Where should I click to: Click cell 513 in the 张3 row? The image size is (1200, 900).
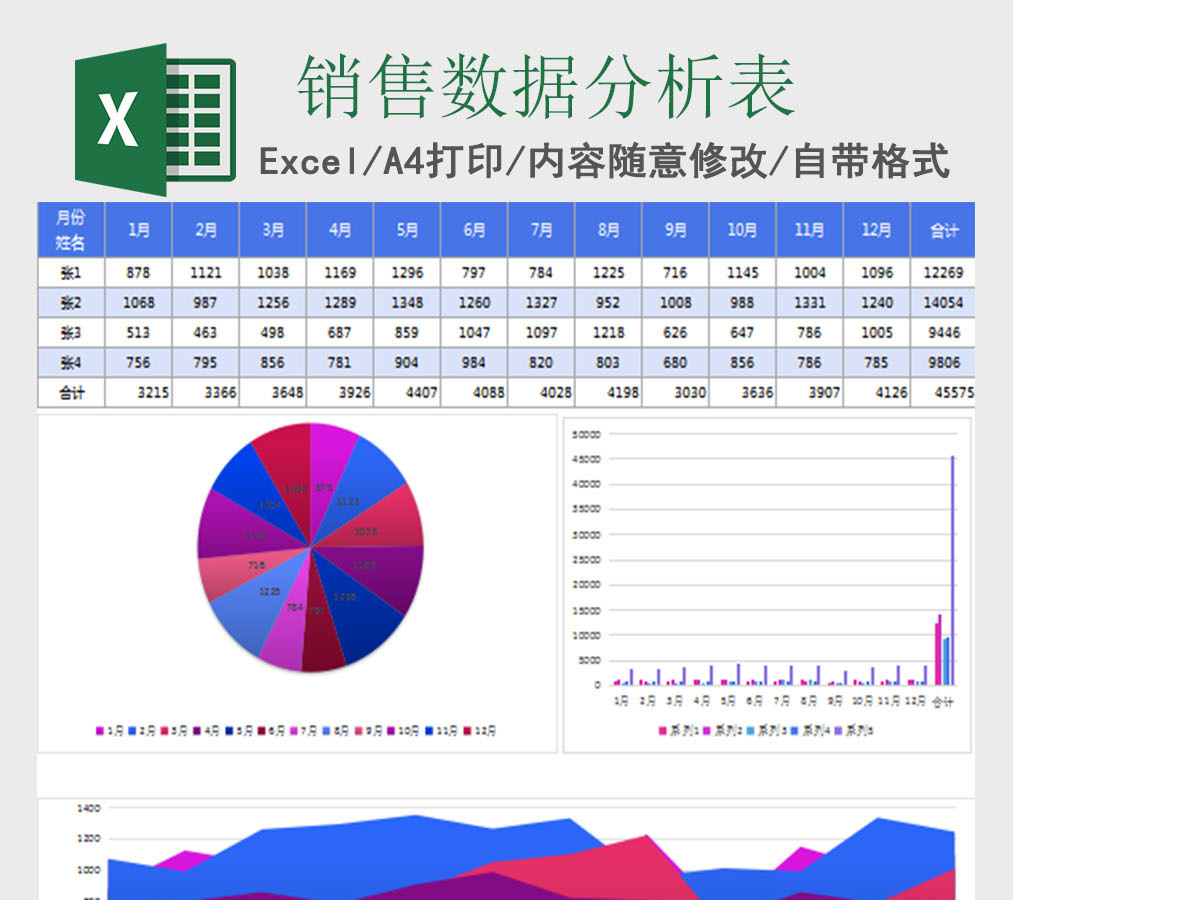click(x=139, y=333)
